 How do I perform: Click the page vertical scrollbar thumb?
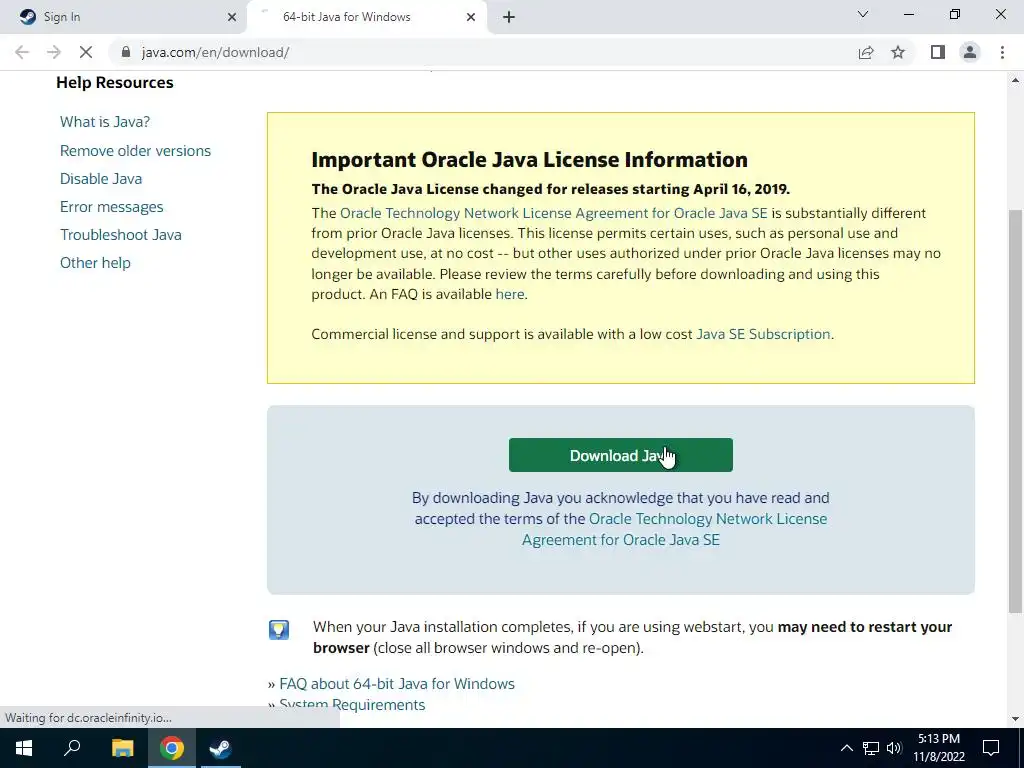pos(1015,411)
